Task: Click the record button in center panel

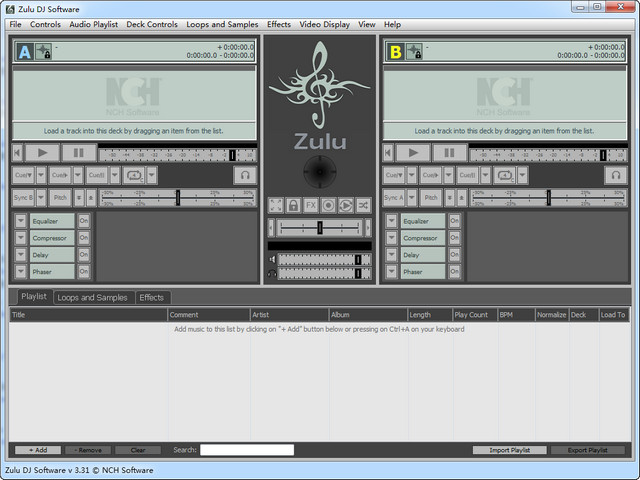Action: pos(328,205)
